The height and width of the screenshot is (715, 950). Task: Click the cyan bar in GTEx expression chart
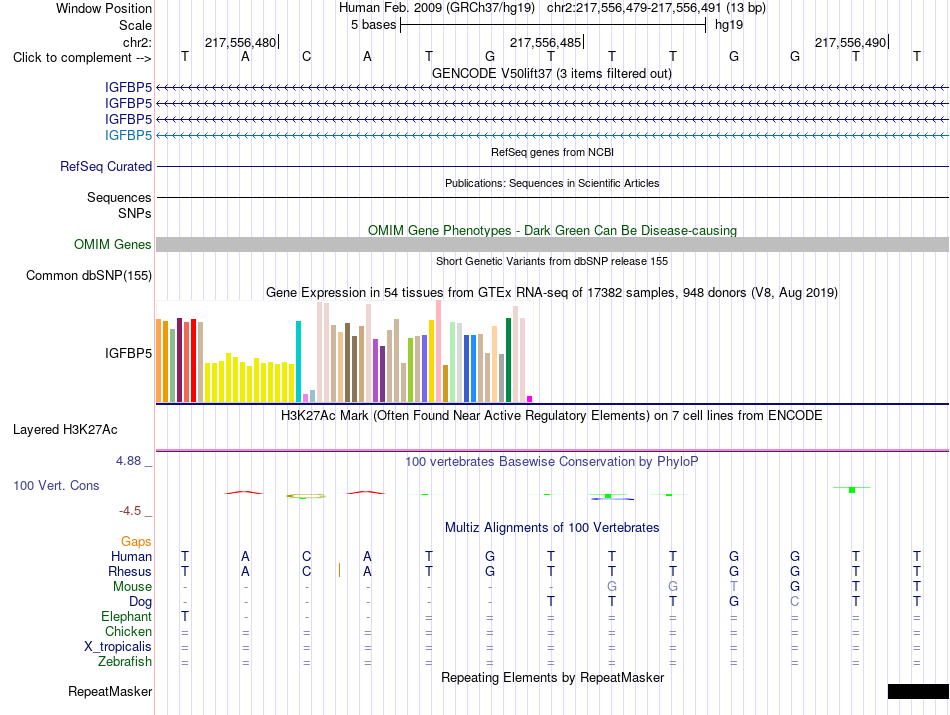pos(299,361)
